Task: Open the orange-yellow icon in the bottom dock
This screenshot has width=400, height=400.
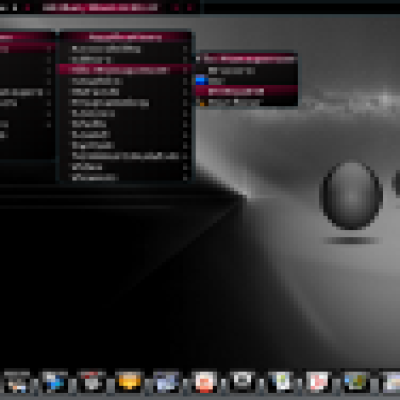Action: 129,382
